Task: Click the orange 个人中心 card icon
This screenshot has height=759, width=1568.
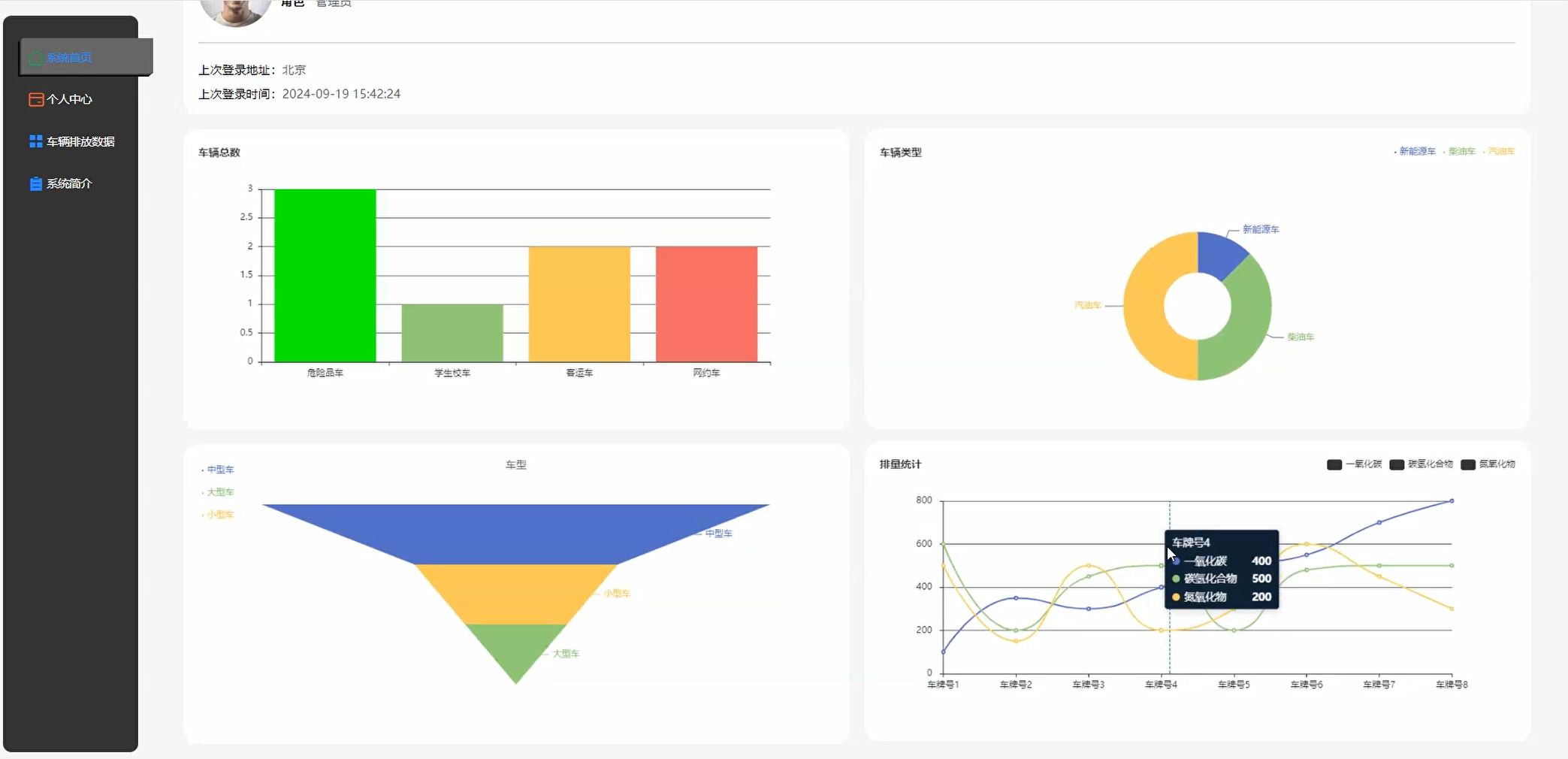Action: (x=36, y=99)
